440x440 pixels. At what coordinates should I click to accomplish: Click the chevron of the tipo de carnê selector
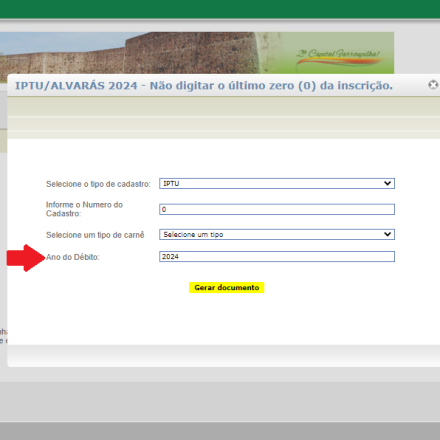pos(387,234)
